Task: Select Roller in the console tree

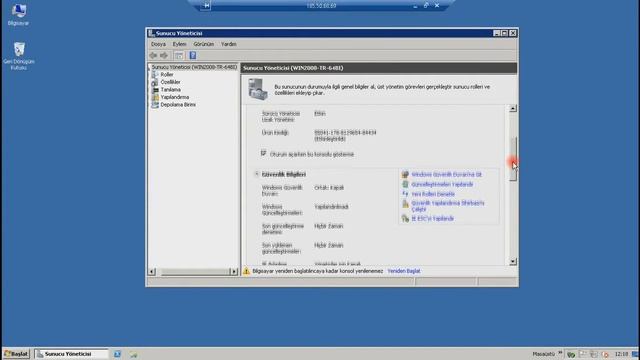Action: click(x=167, y=75)
